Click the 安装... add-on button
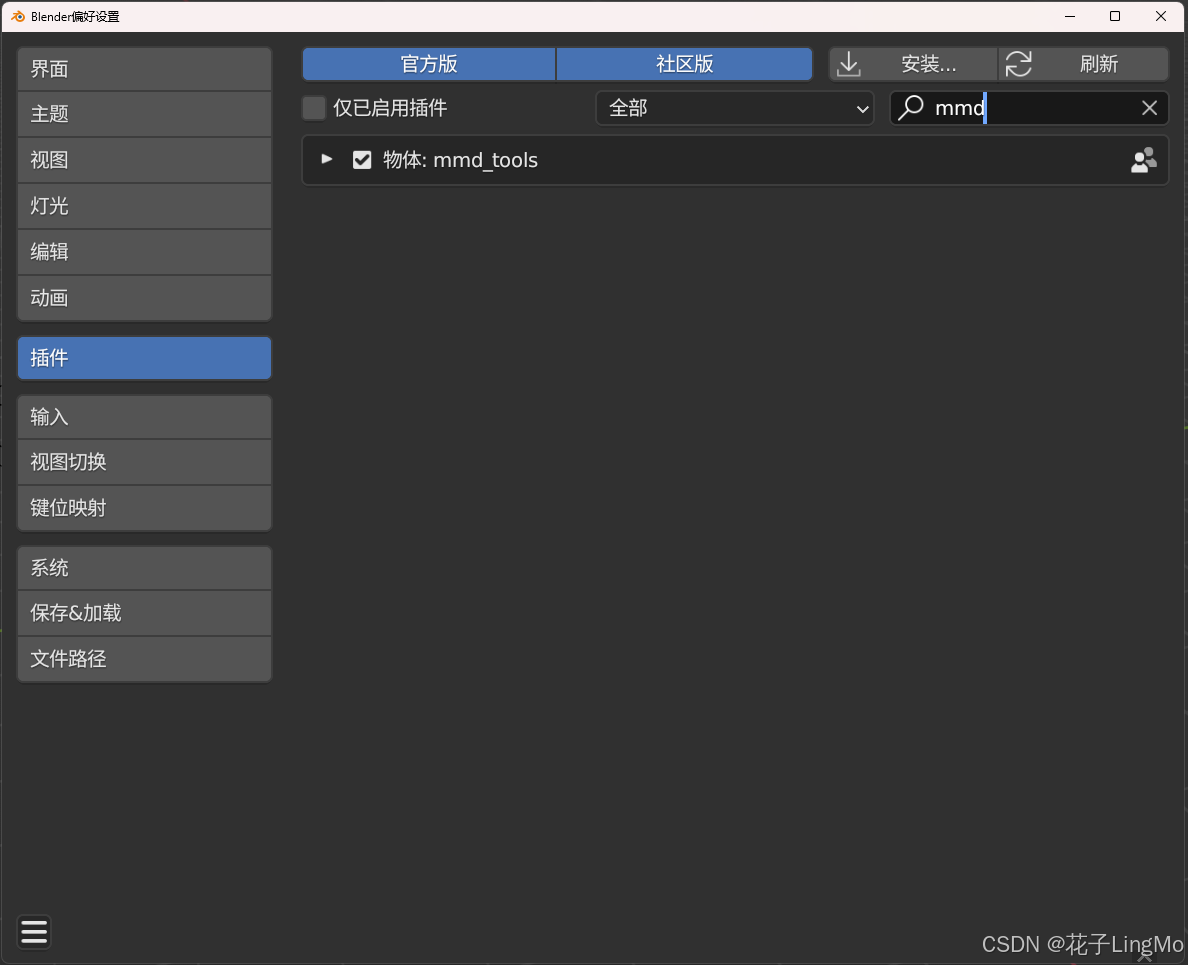 tap(913, 64)
